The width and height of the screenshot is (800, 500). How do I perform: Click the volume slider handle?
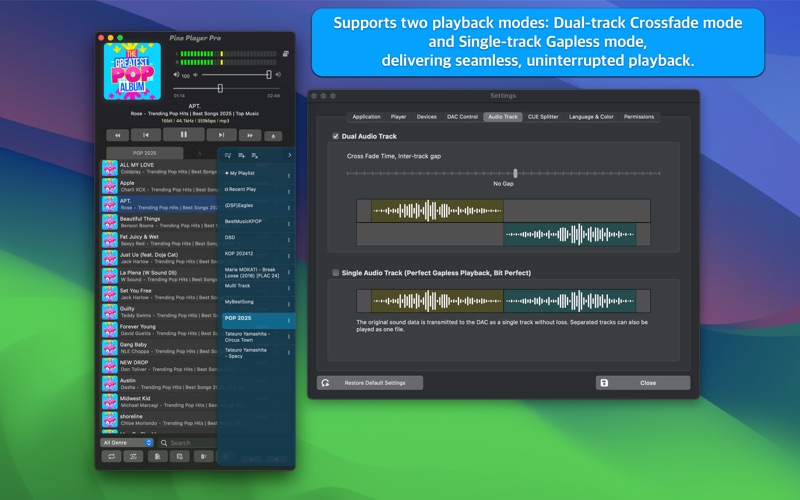269,74
